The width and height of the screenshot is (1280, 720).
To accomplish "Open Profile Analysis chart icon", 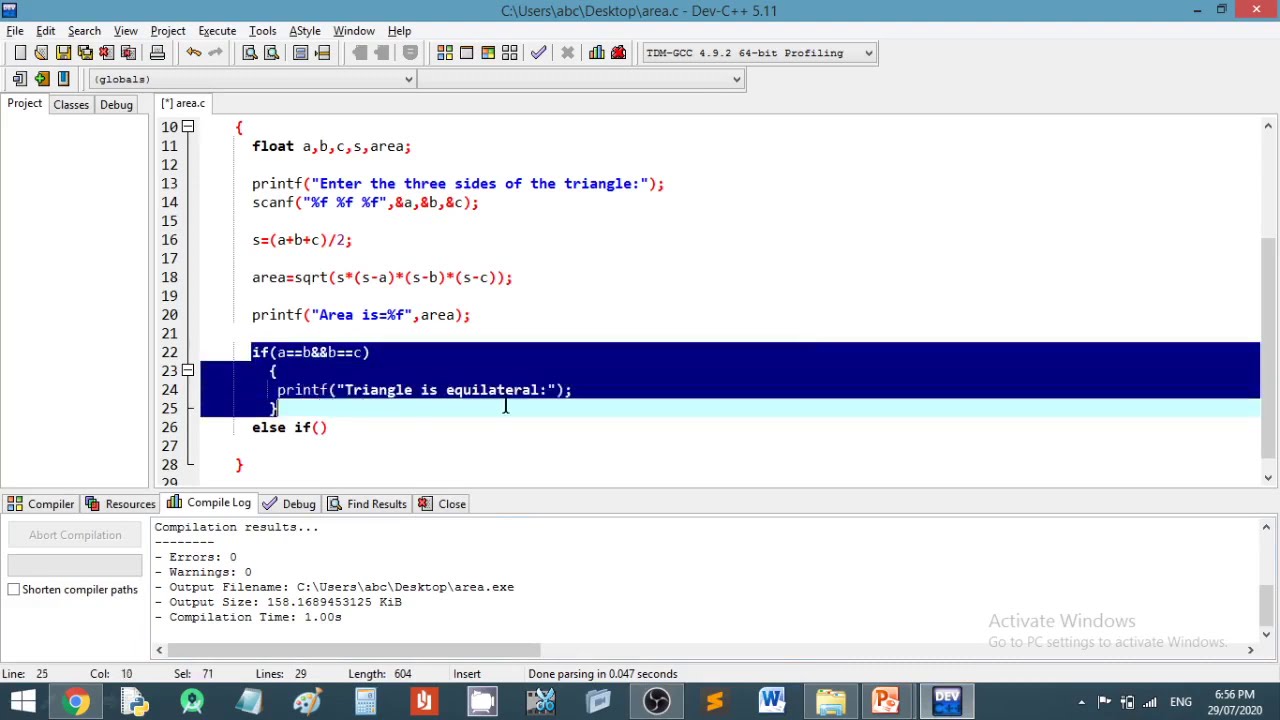I will pyautogui.click(x=597, y=53).
